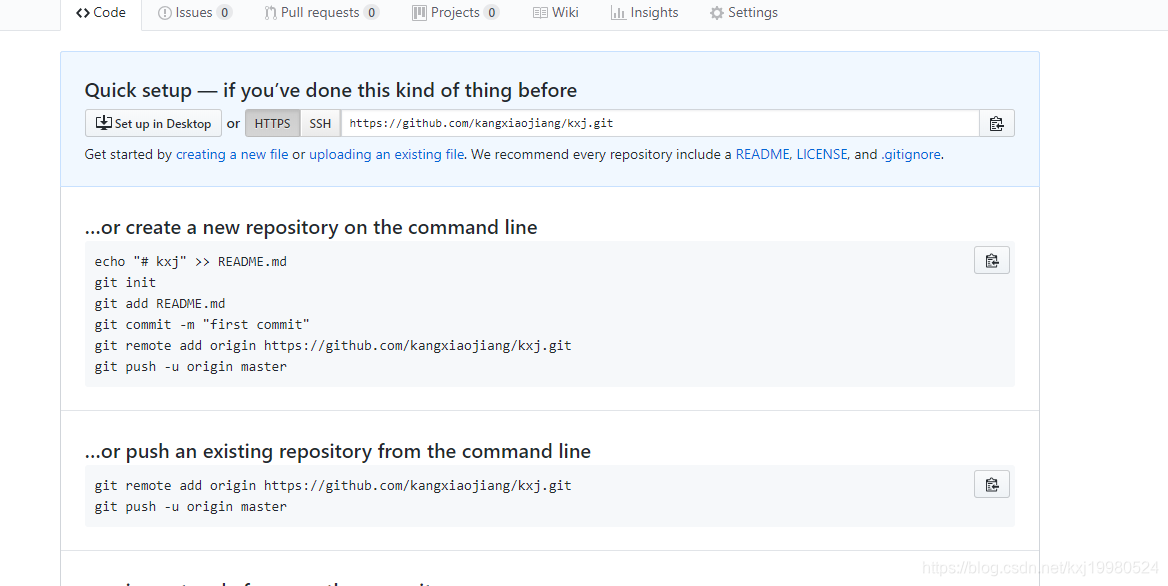Click the Wiki book icon
Image resolution: width=1168 pixels, height=586 pixels.
(540, 13)
